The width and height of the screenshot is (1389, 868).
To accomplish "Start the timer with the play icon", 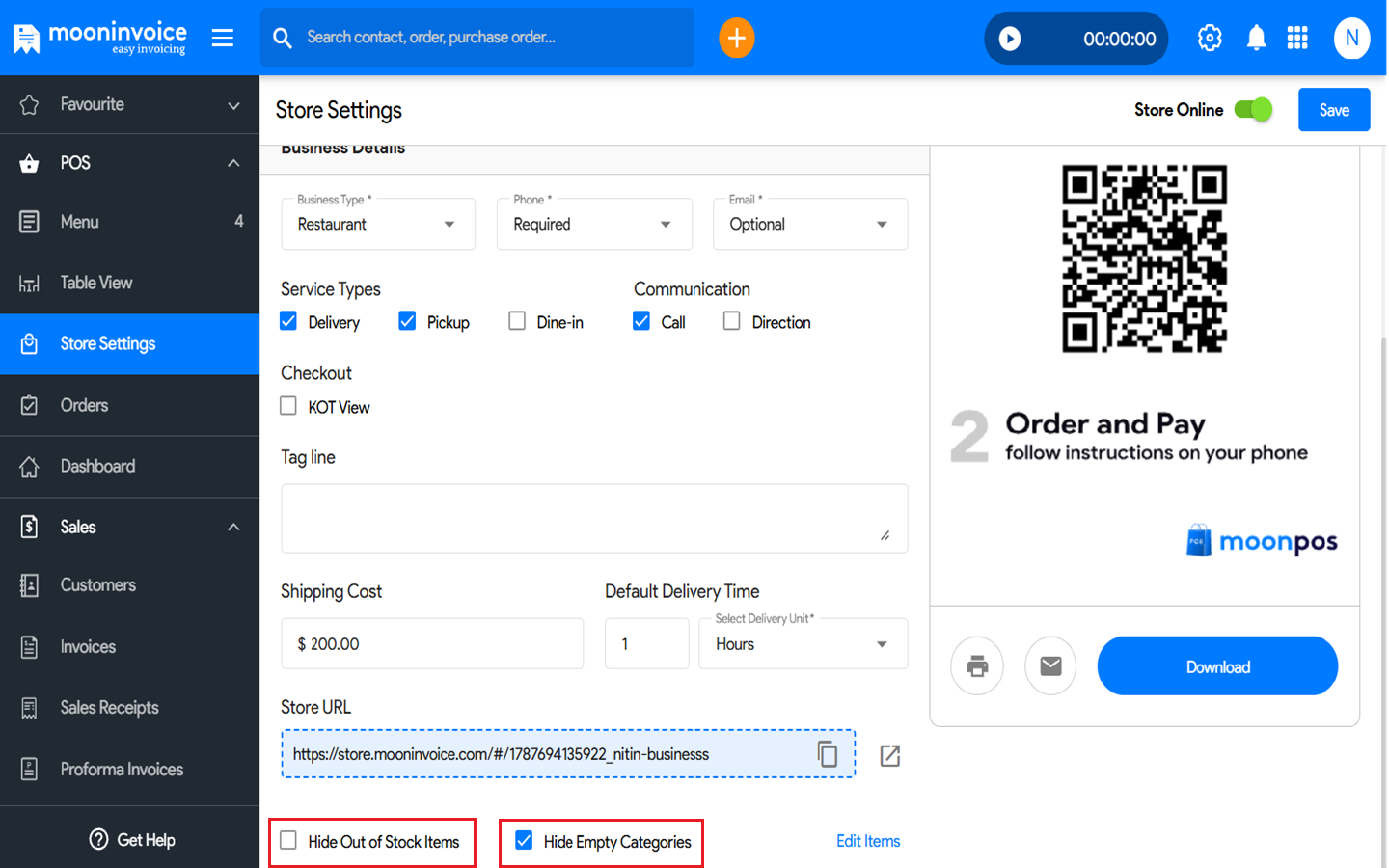I will pos(1009,39).
